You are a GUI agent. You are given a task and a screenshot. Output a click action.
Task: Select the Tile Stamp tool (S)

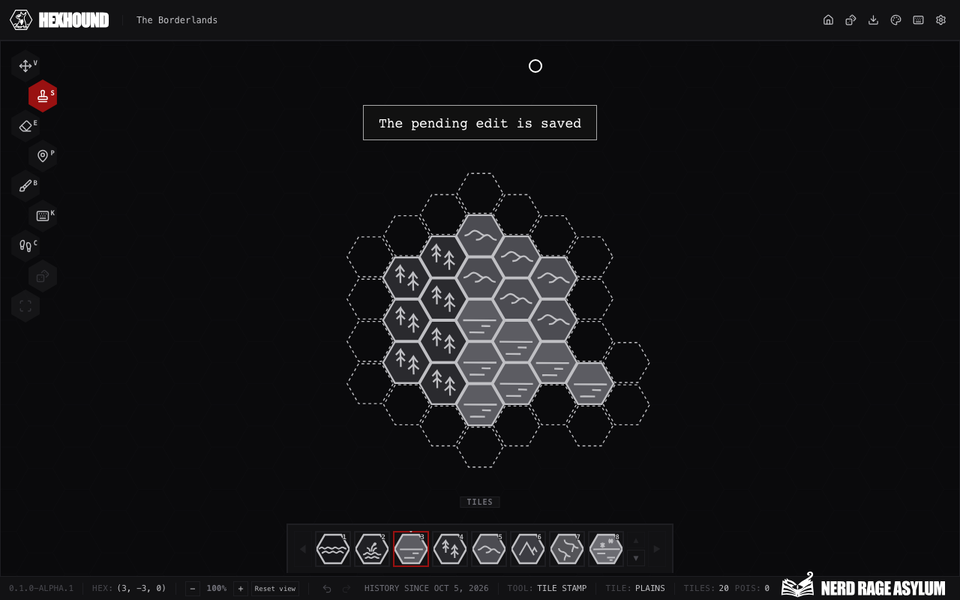(43, 96)
